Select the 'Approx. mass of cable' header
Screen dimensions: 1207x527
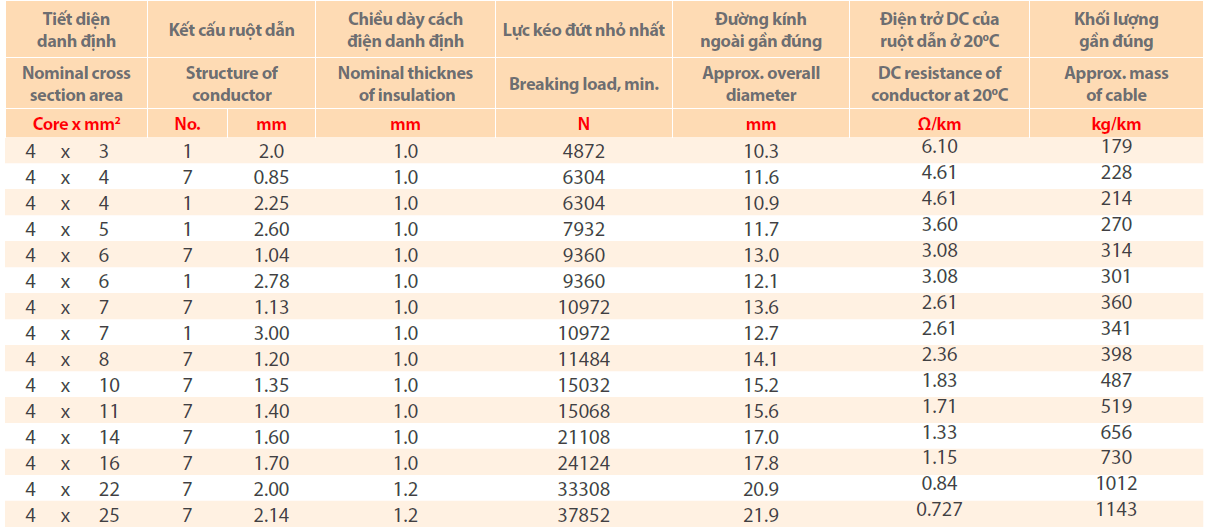click(x=1116, y=84)
